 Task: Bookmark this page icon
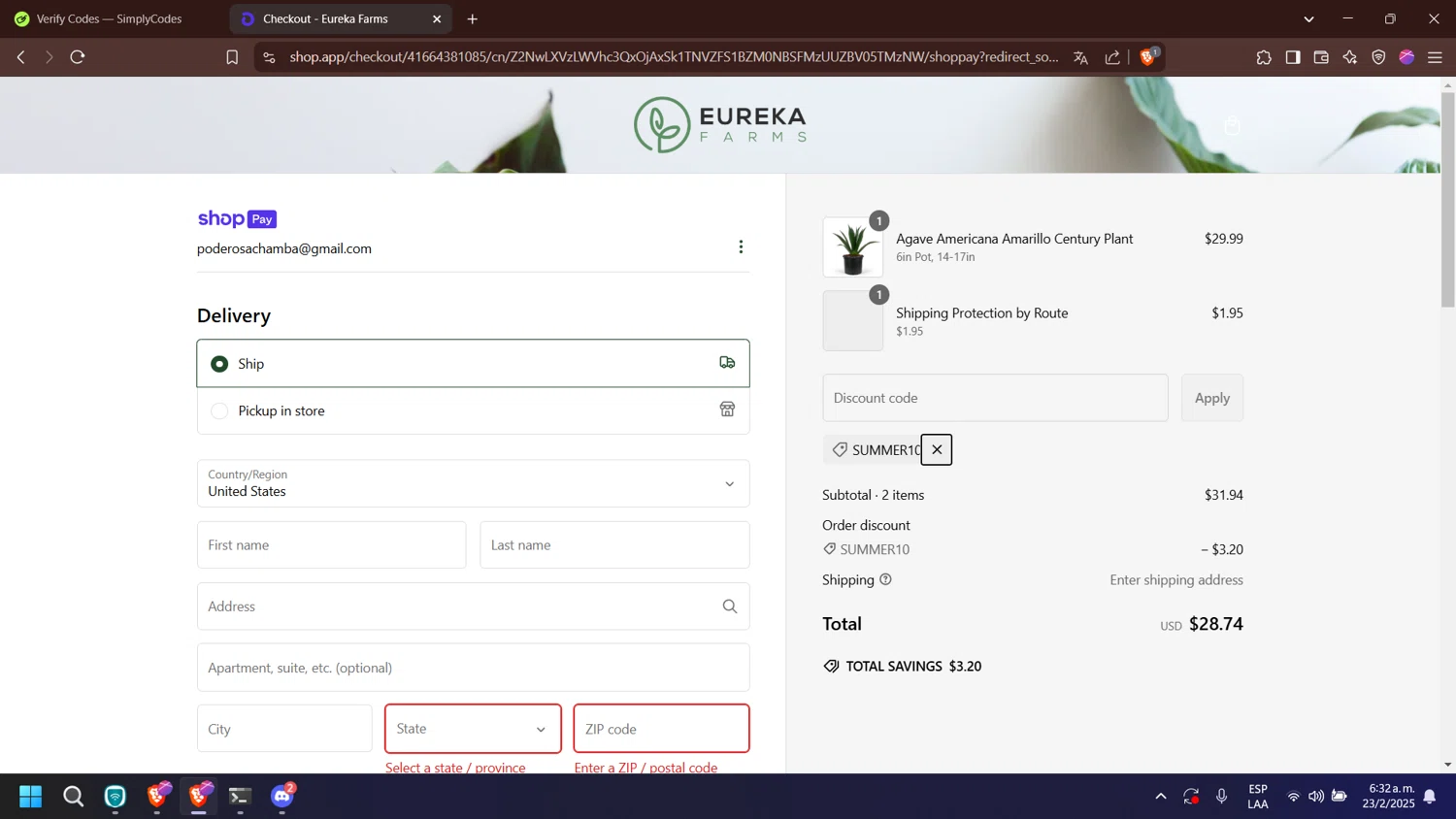pyautogui.click(x=232, y=57)
